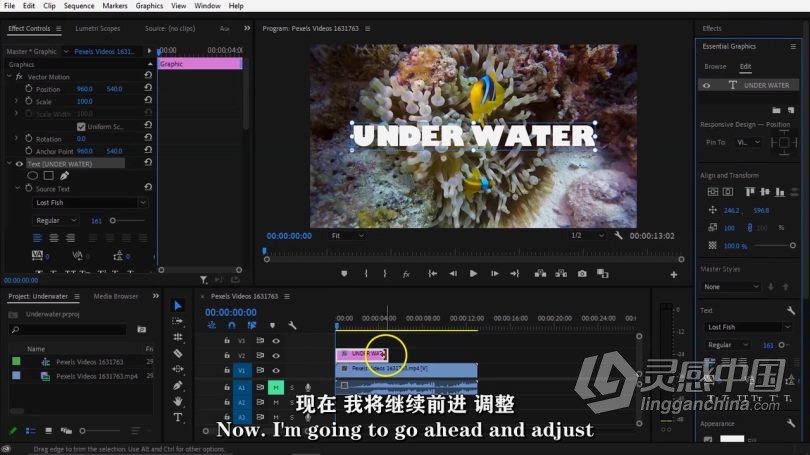Click Go to In point button
The image size is (810, 455).
pyautogui.click(x=432, y=274)
